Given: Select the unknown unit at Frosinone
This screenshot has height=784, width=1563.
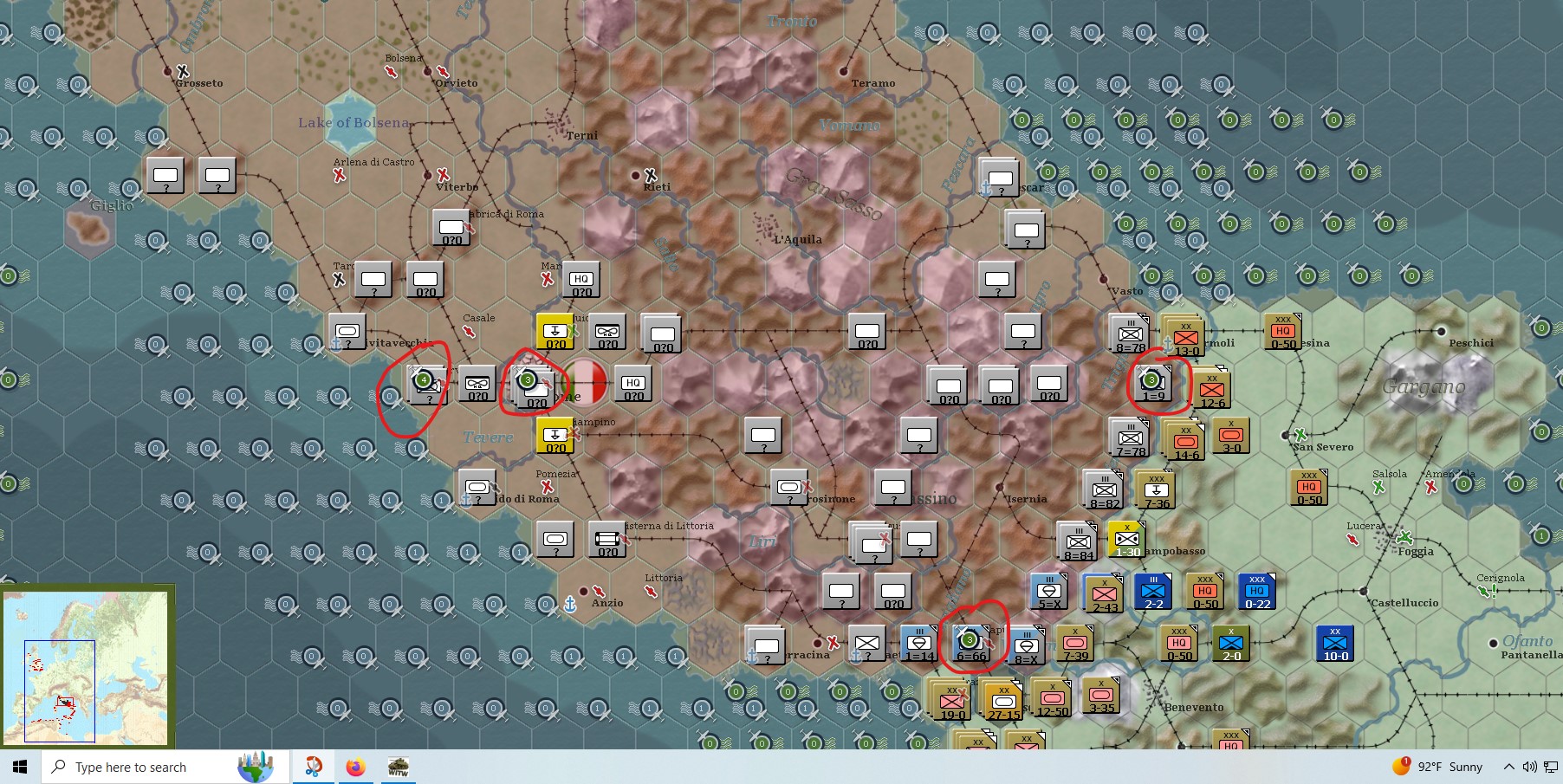Looking at the screenshot, I should pyautogui.click(x=789, y=487).
